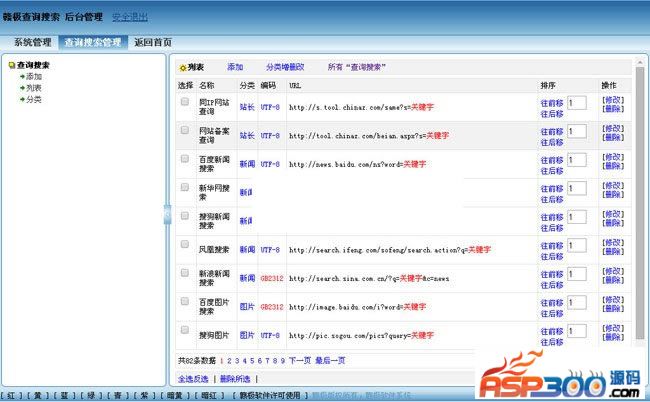Tick the checkbox for 同IP网站查询
The width and height of the screenshot is (650, 402).
coord(185,102)
